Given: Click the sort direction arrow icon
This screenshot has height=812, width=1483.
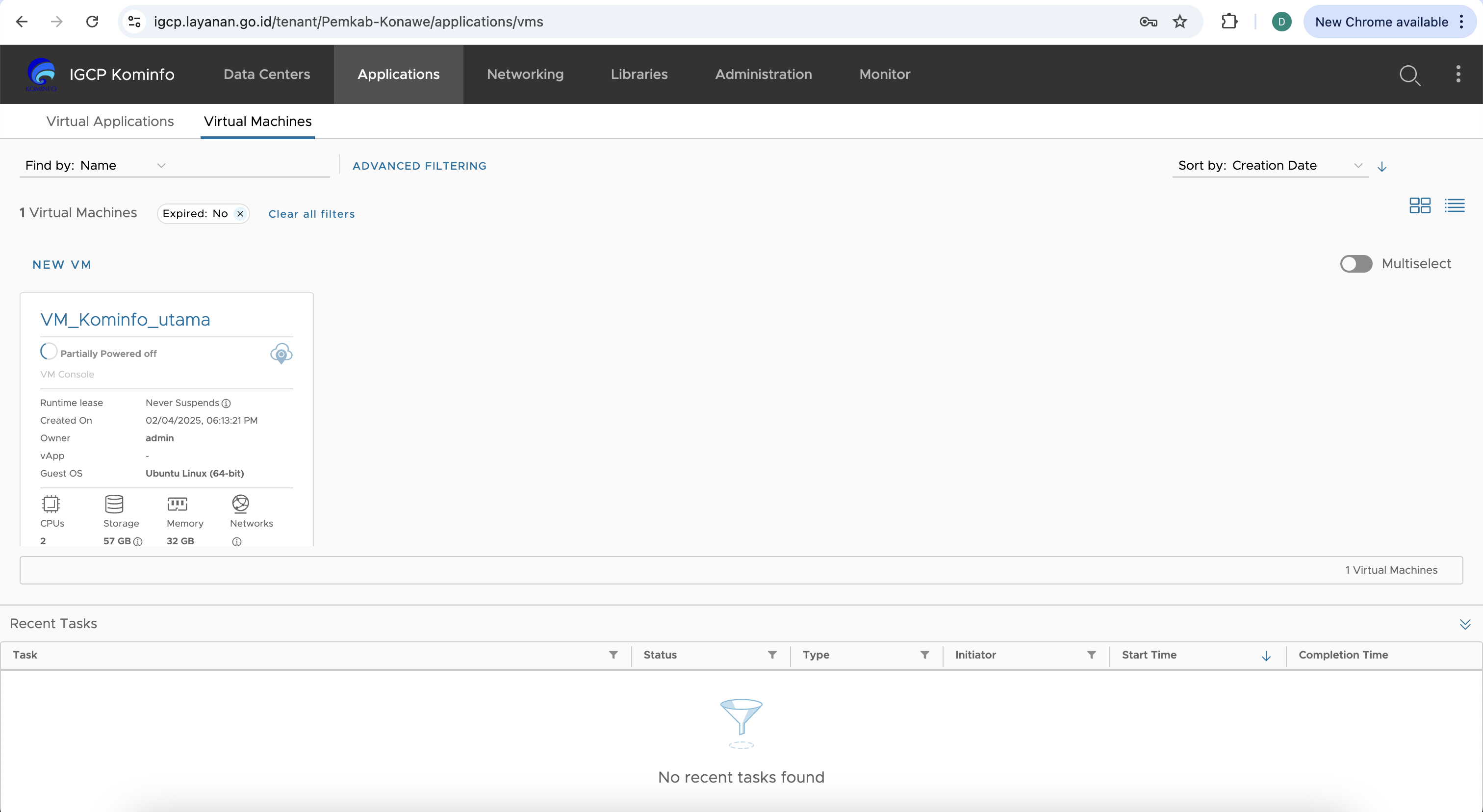Looking at the screenshot, I should pos(1381,167).
